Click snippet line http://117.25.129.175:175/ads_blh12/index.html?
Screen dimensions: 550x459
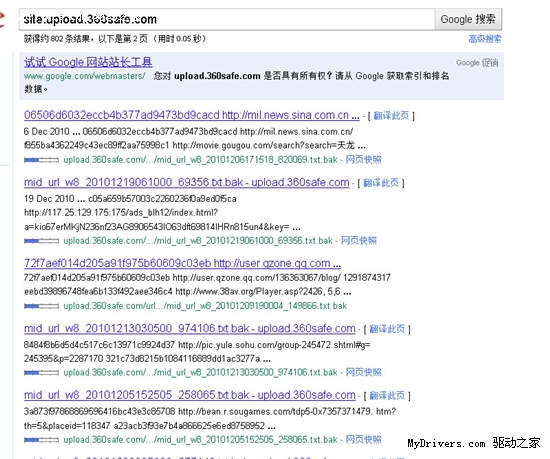(121, 213)
